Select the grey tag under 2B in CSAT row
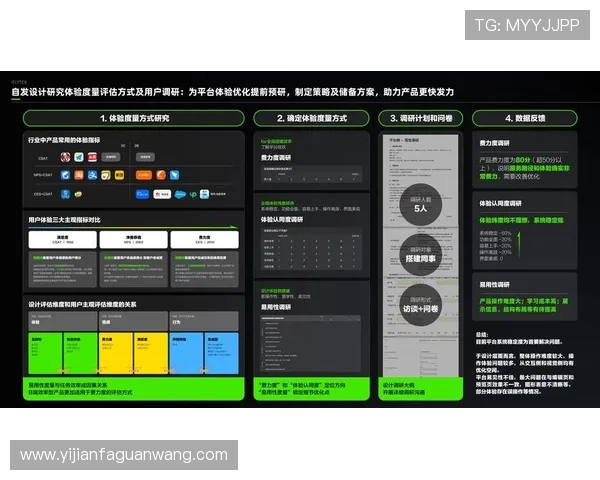 pyautogui.click(x=145, y=157)
